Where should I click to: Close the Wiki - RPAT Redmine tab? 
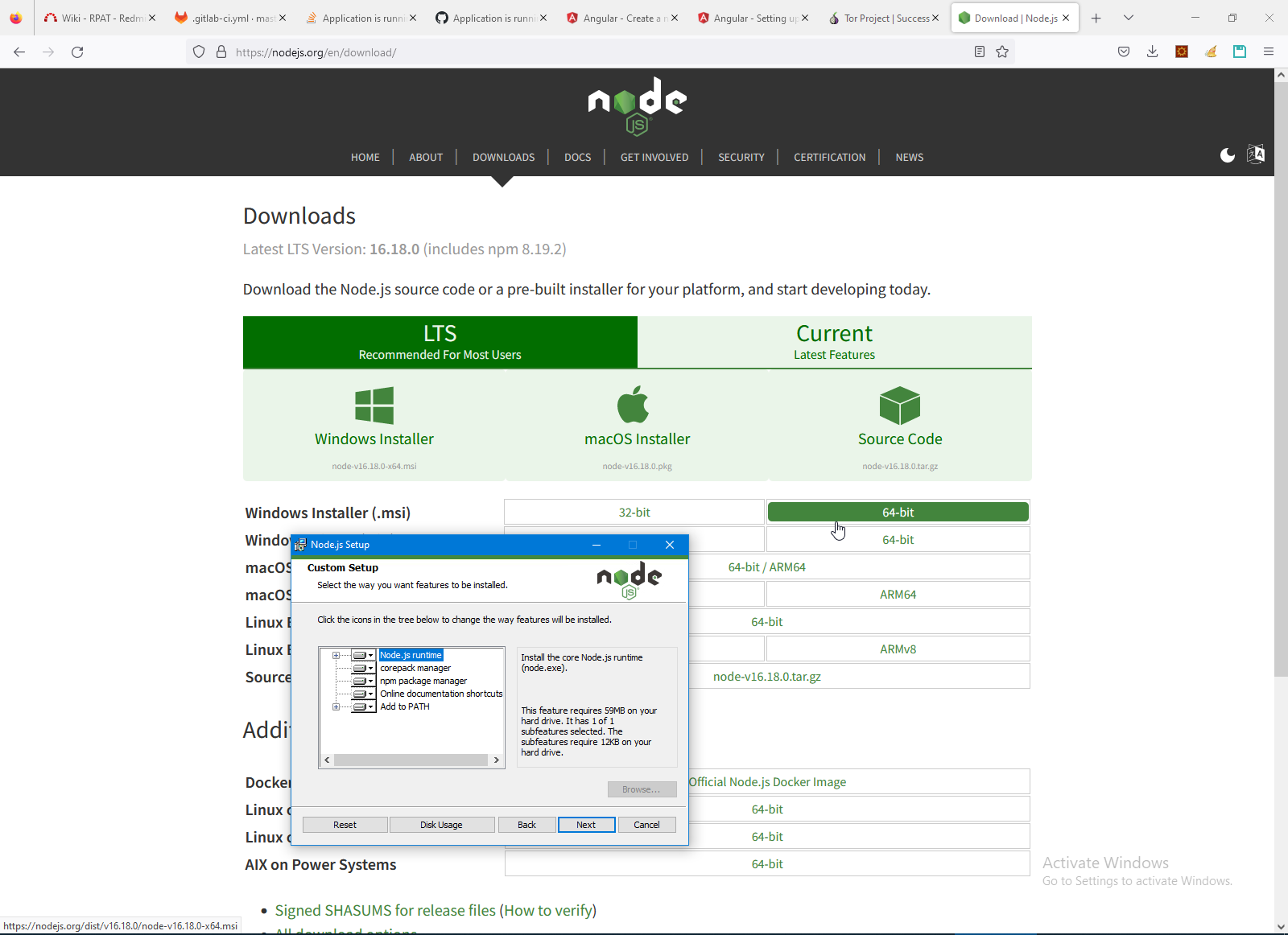point(152,18)
